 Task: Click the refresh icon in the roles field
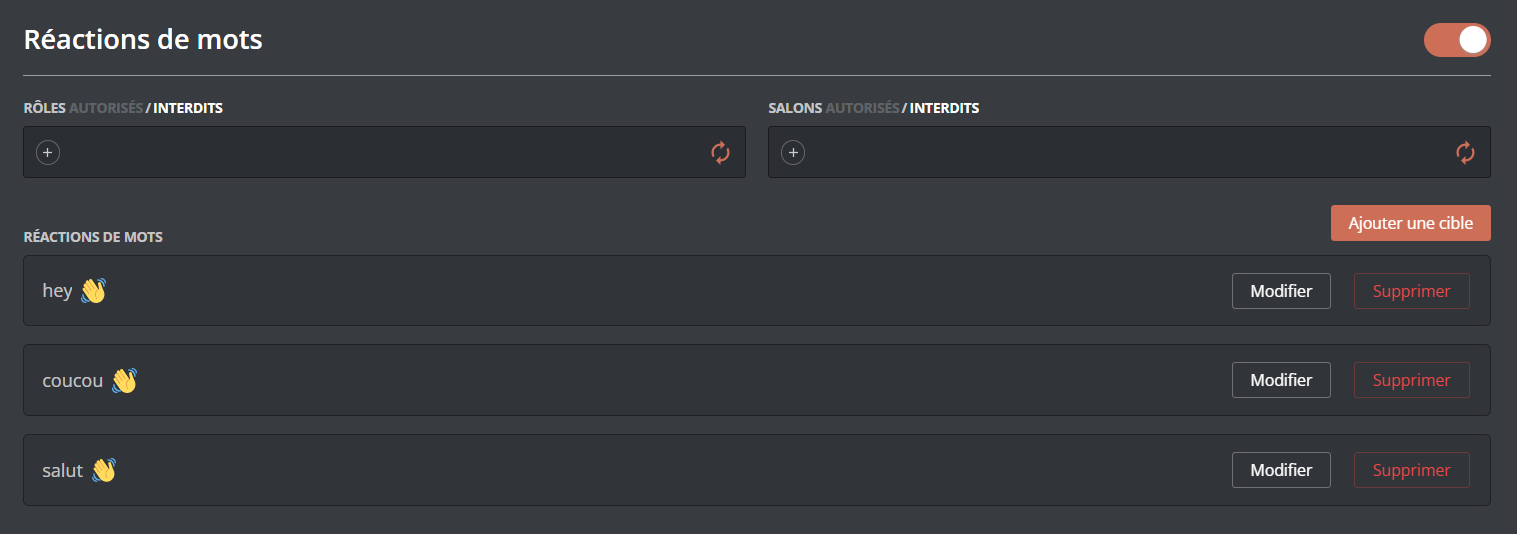[720, 152]
